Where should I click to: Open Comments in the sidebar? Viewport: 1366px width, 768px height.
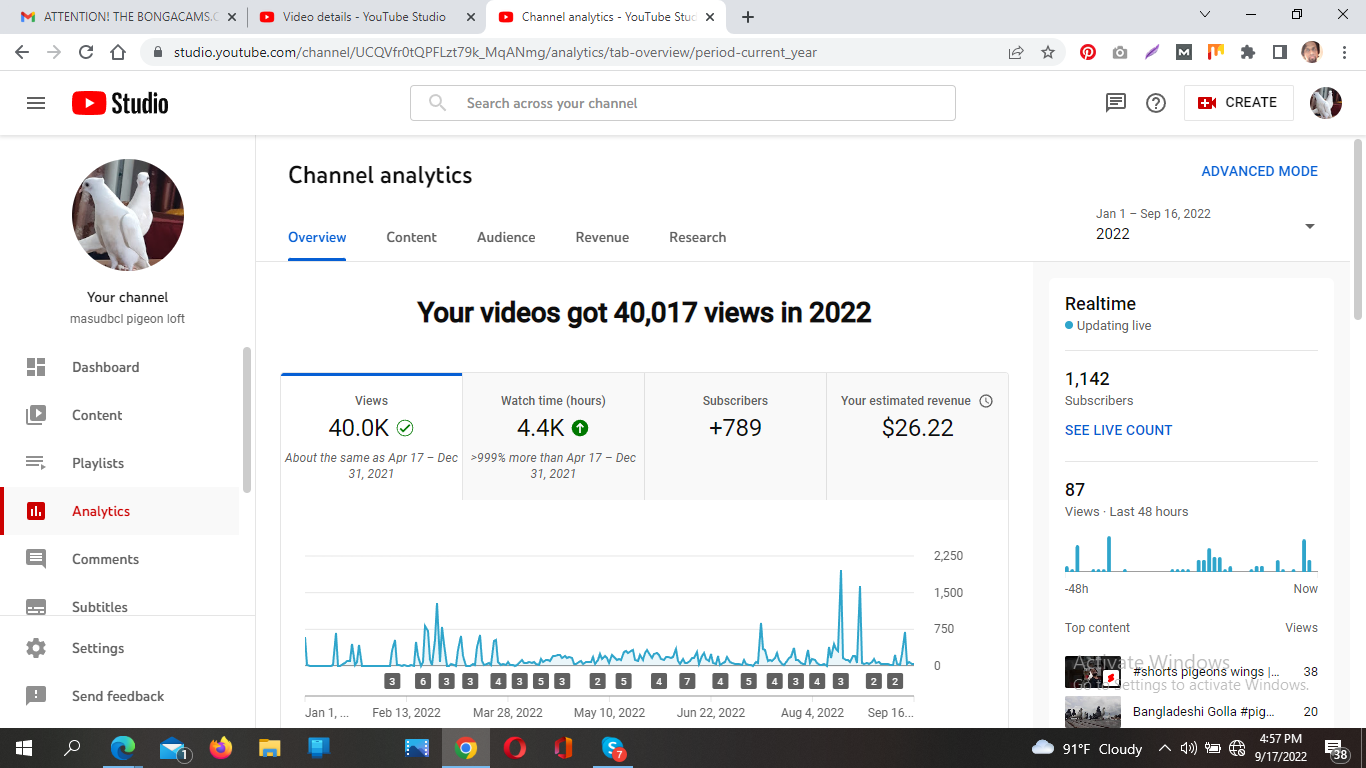(x=120, y=559)
